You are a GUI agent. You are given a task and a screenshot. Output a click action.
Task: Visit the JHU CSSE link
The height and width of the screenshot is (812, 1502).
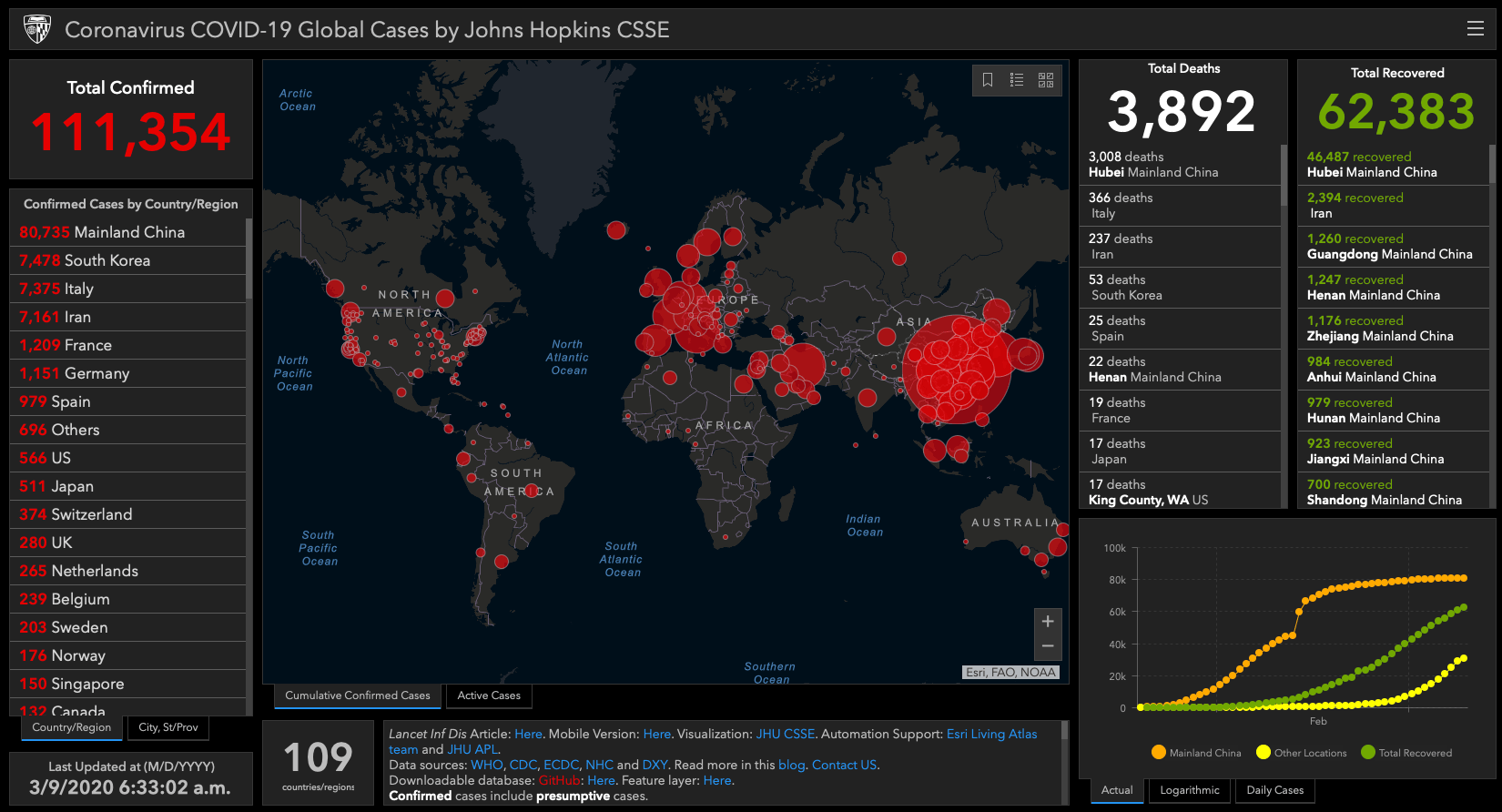786,734
